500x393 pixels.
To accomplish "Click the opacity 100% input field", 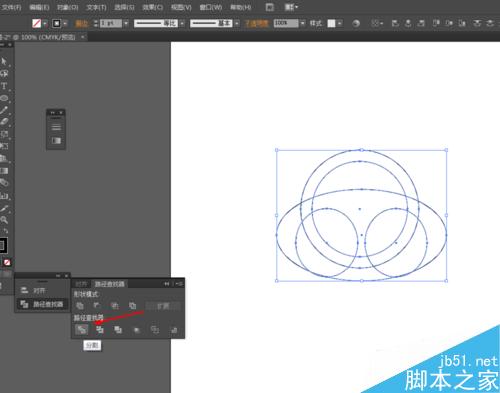I will click(286, 23).
